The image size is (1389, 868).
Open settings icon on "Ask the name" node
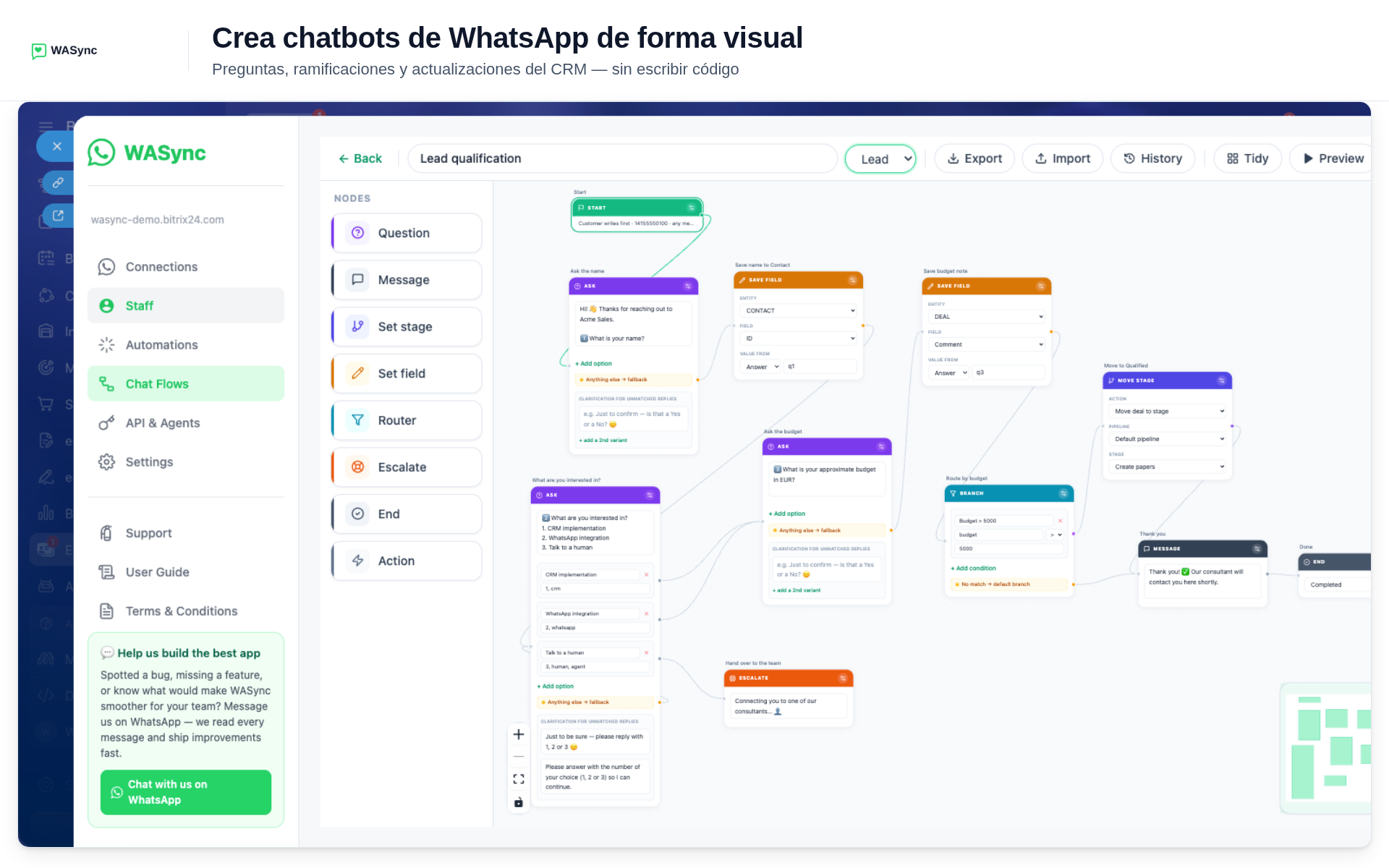point(688,286)
